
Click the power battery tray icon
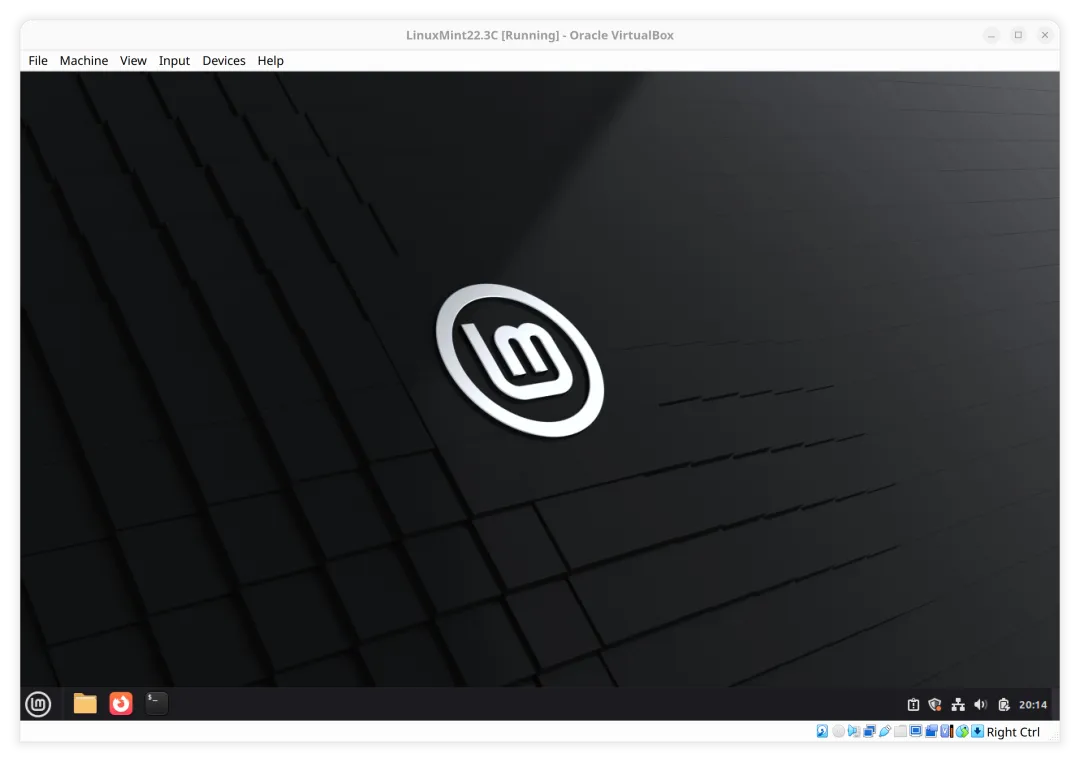tap(1004, 704)
